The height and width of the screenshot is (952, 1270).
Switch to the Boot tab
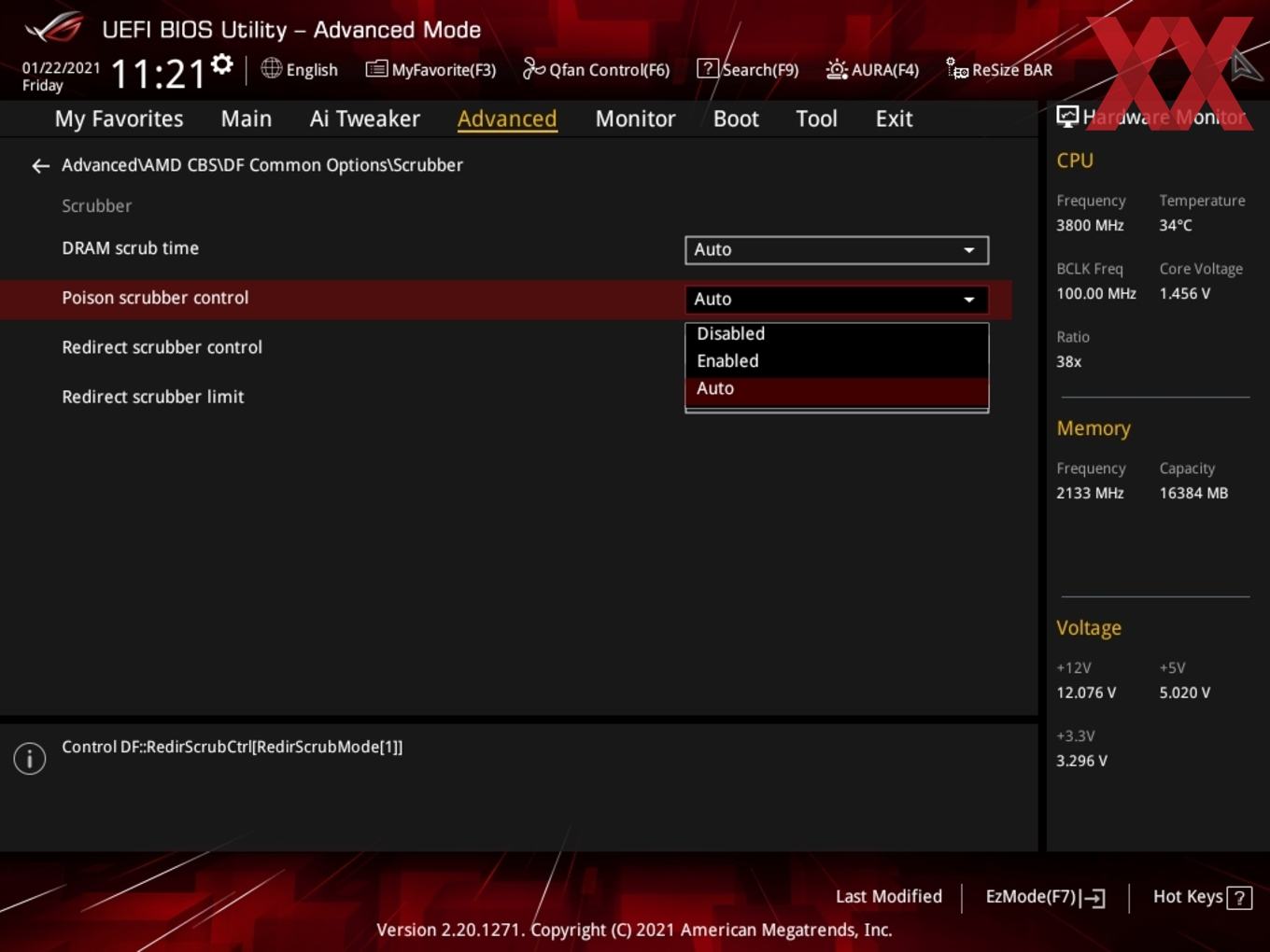[x=736, y=119]
